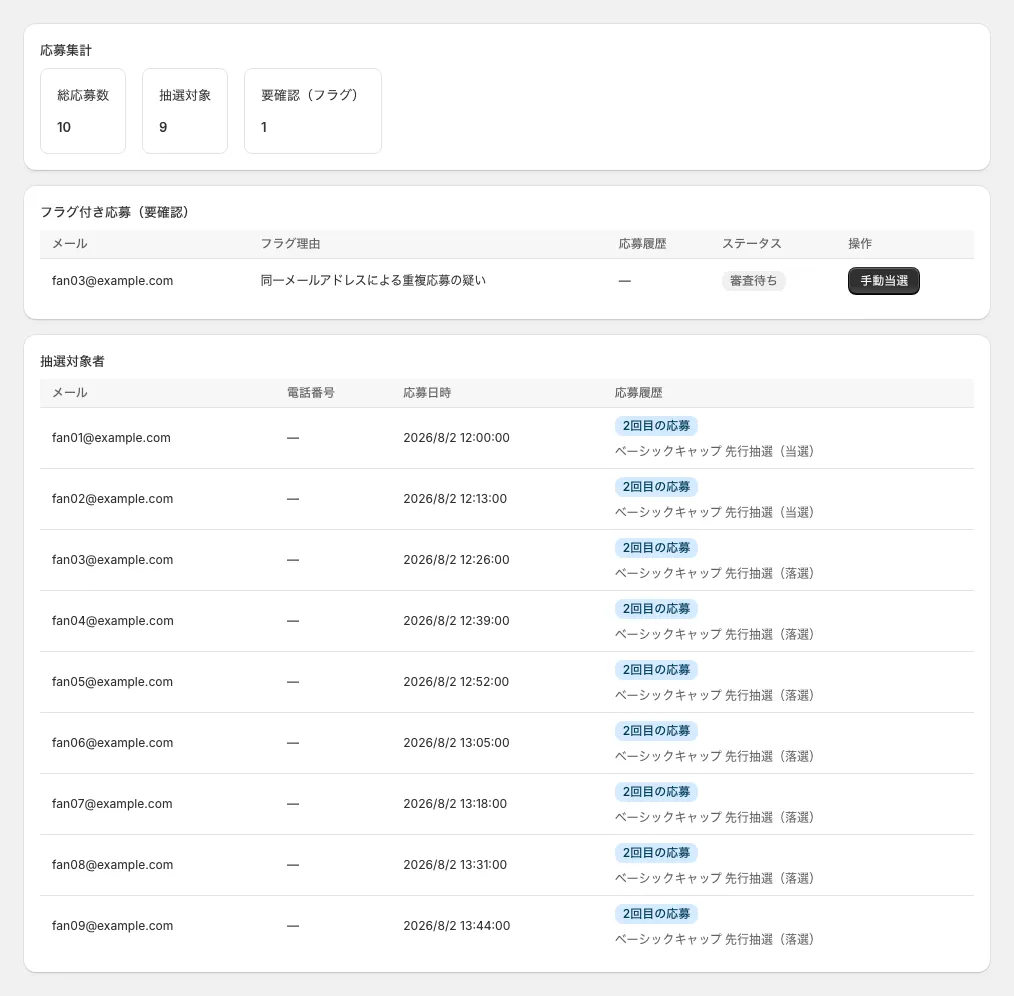The height and width of the screenshot is (996, 1014).
Task: Click fan09@example.com in the lottery list
Action: click(113, 926)
